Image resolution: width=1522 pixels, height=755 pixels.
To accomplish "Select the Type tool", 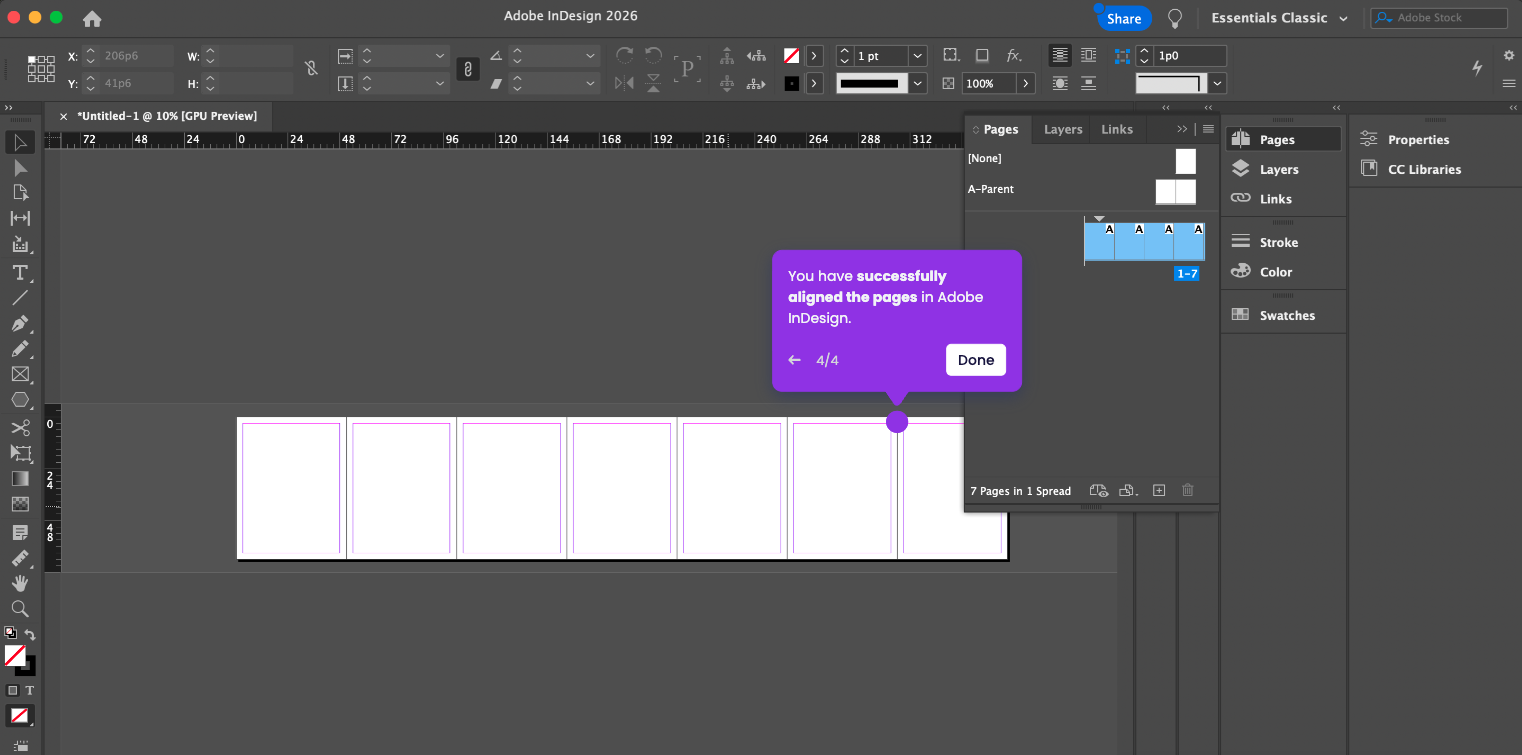I will [20, 272].
